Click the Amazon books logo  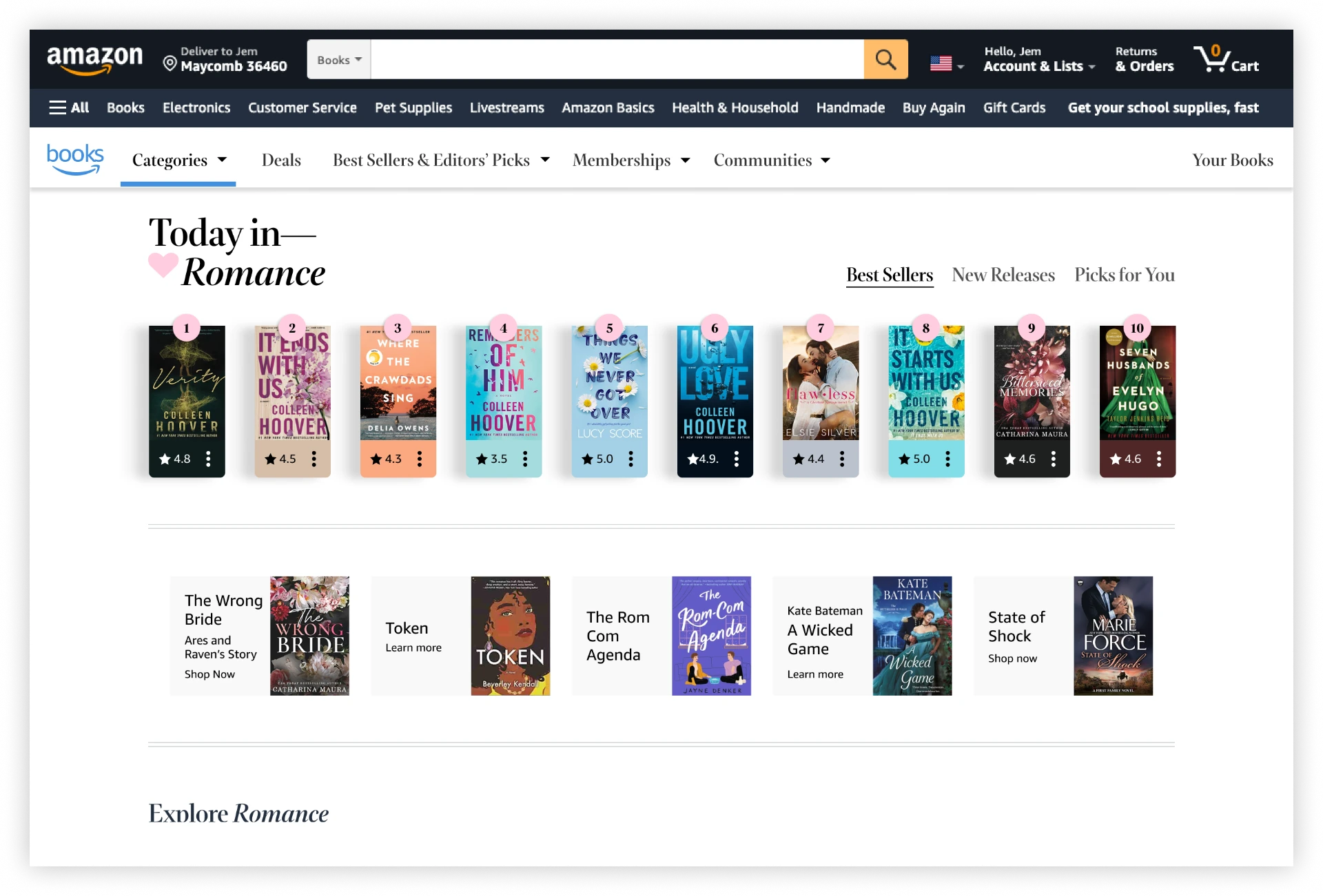[x=75, y=159]
